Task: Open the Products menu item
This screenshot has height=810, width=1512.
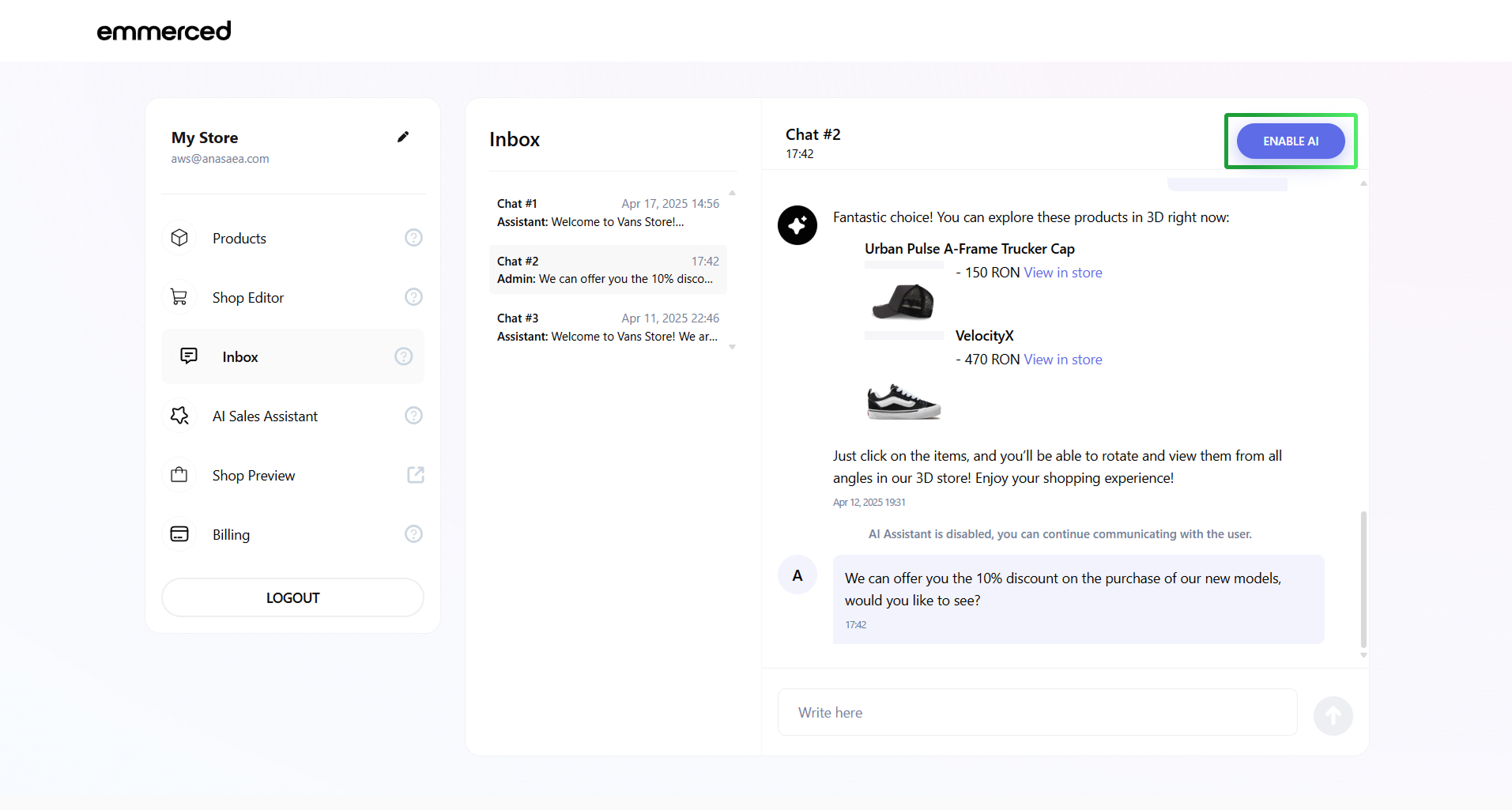Action: (239, 239)
